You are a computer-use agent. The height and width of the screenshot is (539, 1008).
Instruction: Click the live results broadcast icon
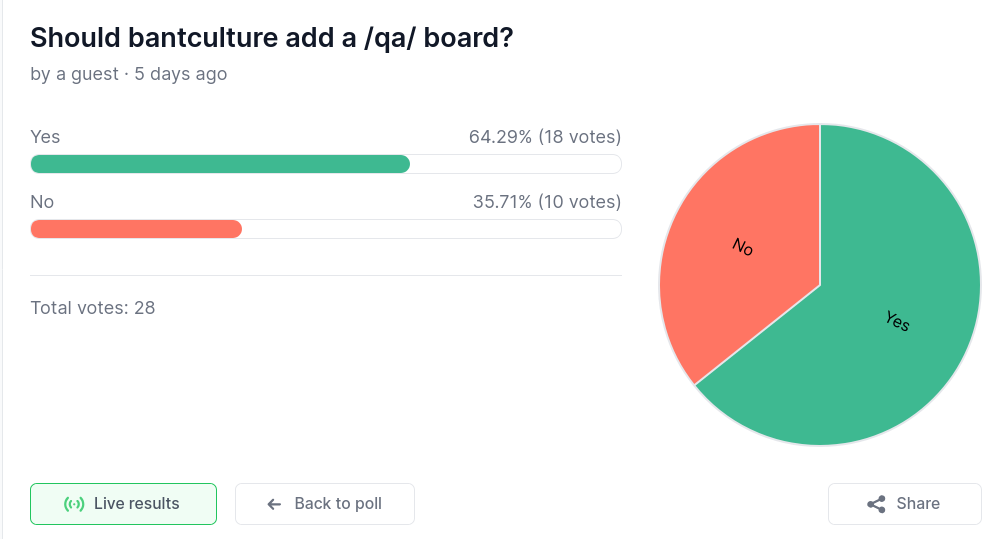coord(74,504)
